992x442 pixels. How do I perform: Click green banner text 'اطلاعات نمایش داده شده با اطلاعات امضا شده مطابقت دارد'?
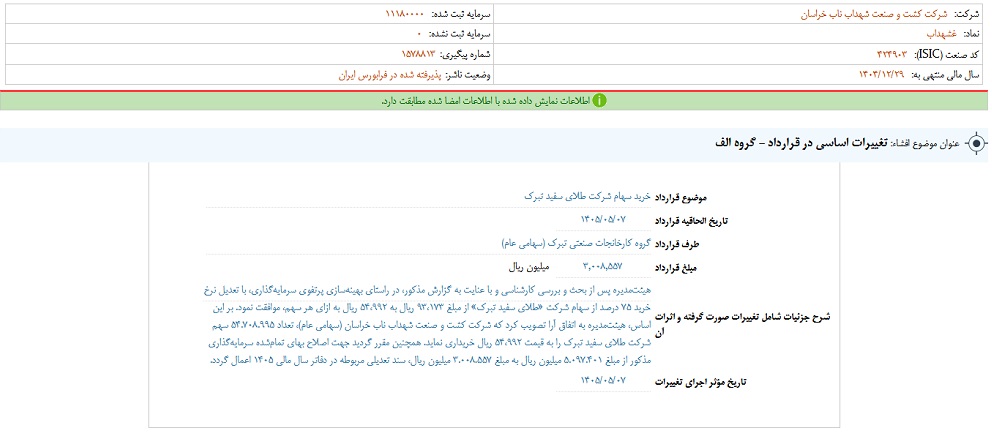[x=485, y=101]
